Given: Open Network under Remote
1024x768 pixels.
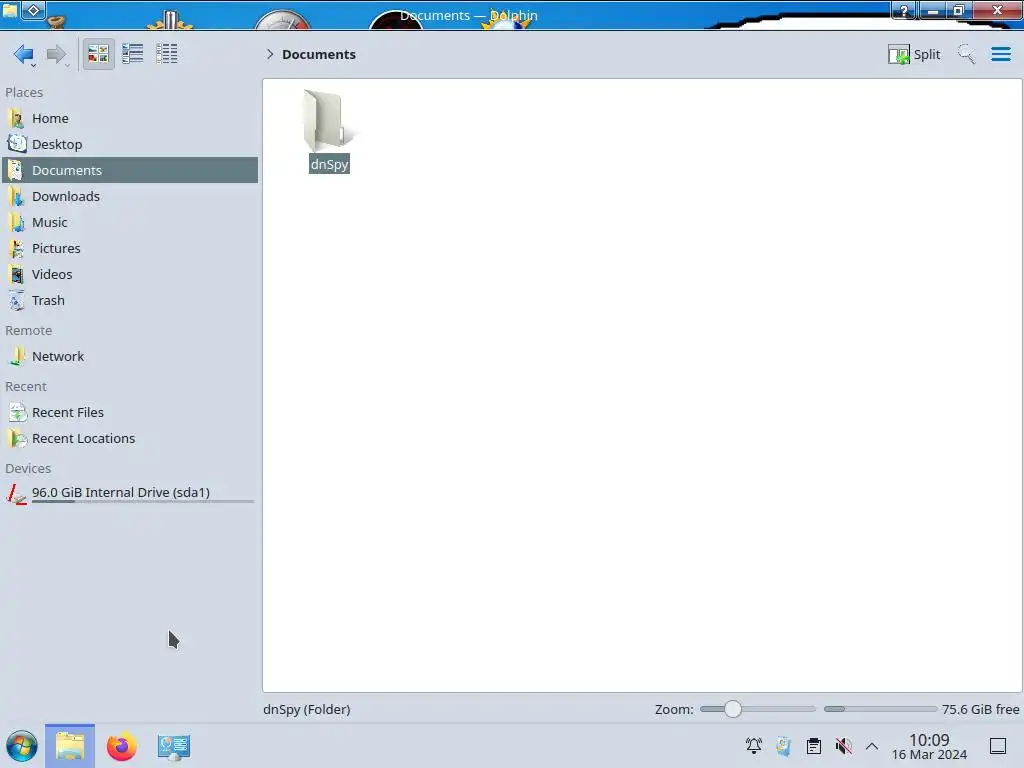Looking at the screenshot, I should coord(130,357).
